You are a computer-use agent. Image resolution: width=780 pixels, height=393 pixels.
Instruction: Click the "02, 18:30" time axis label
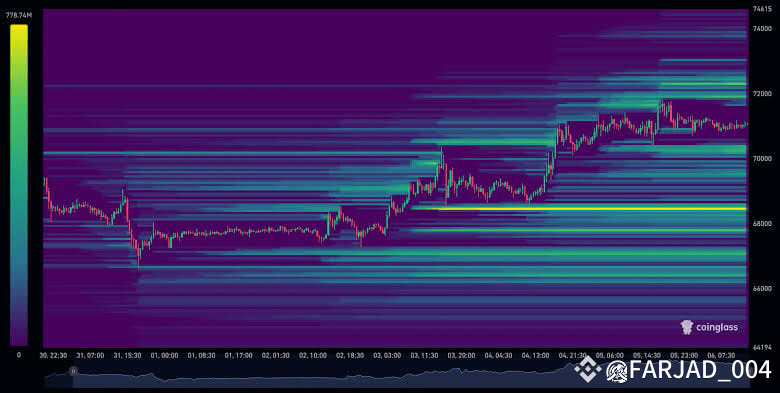pos(350,356)
